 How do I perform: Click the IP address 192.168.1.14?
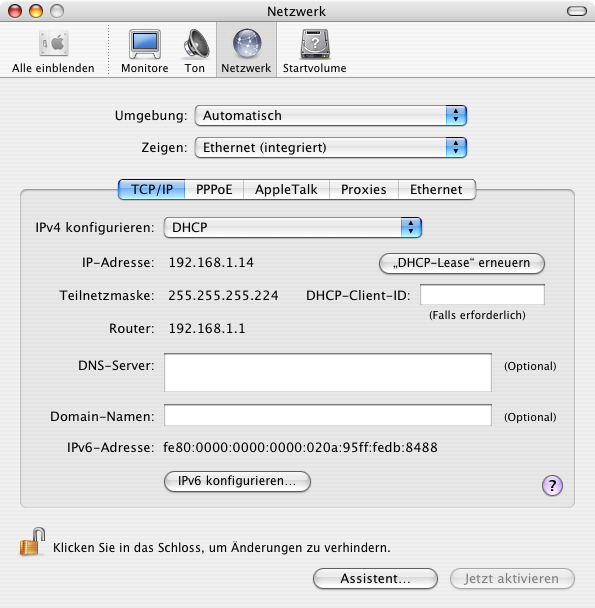pyautogui.click(x=211, y=263)
